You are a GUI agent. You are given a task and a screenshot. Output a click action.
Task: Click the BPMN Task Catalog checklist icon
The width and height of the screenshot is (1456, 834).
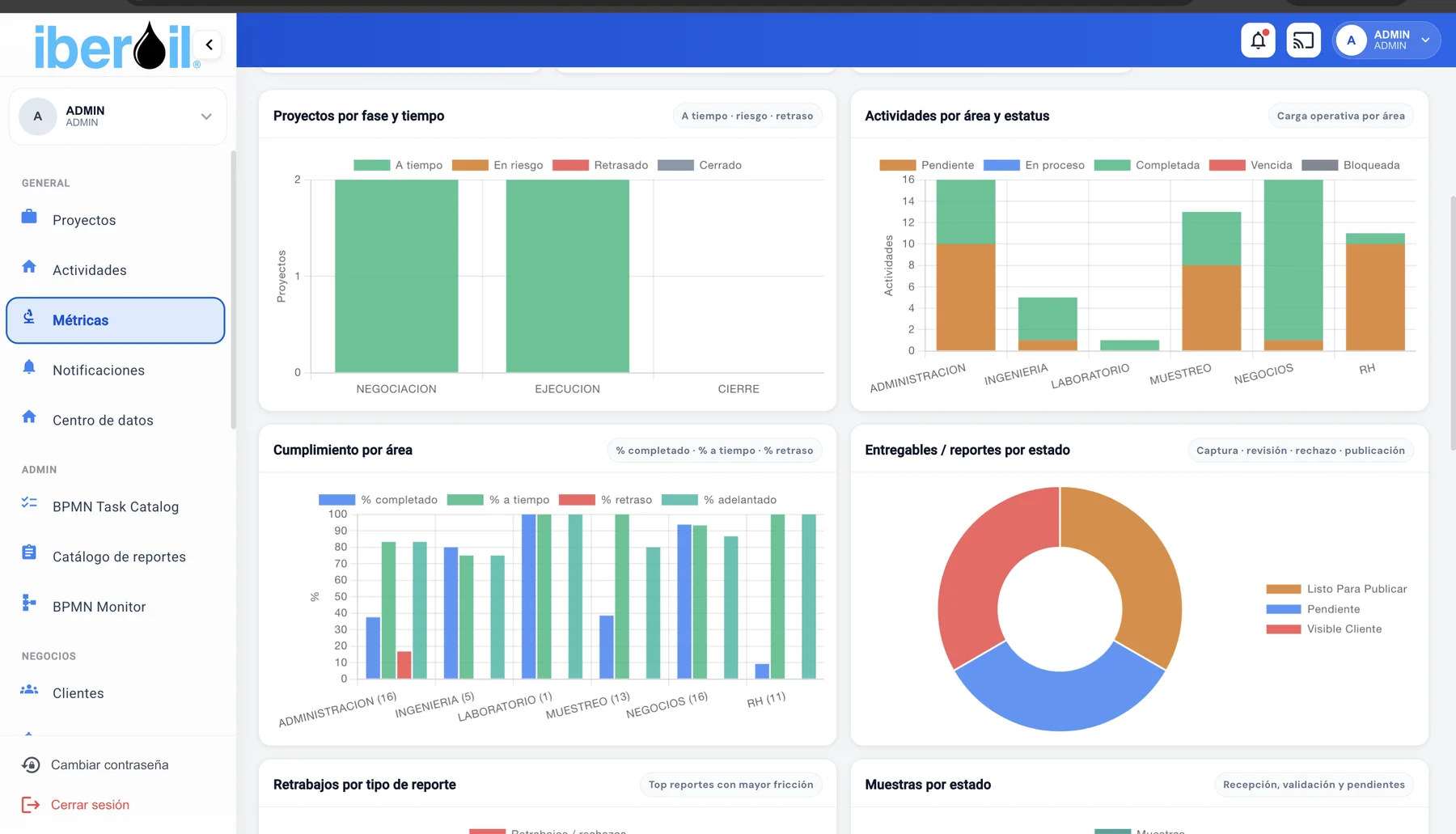(29, 503)
